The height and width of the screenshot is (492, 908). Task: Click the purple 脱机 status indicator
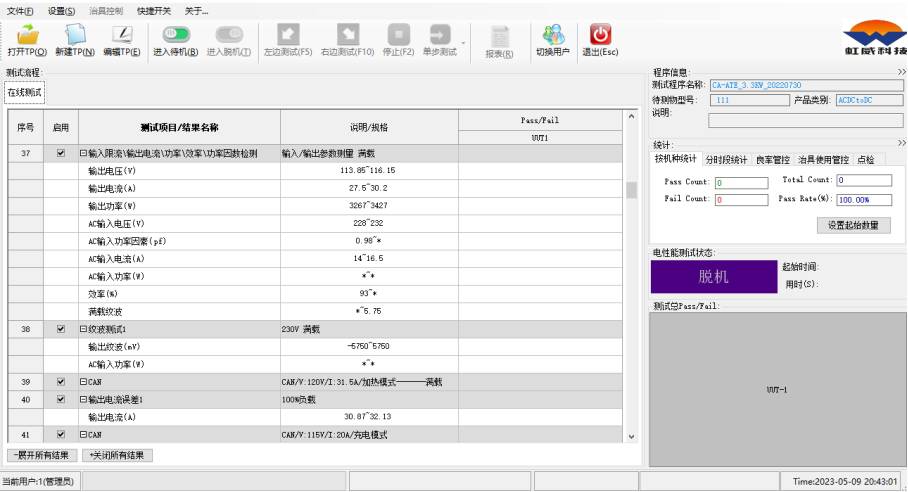713,277
